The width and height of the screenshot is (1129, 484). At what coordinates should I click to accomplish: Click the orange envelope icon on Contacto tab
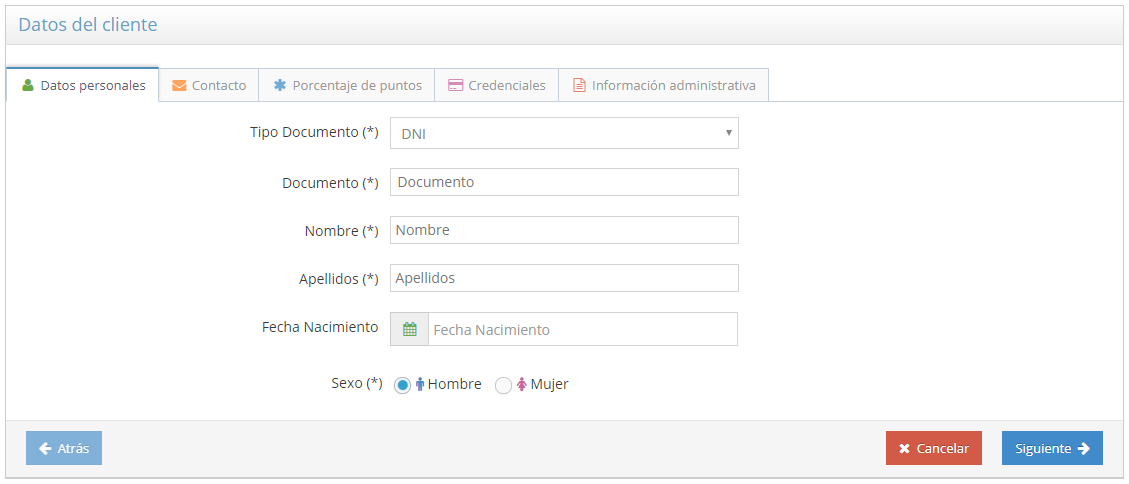click(179, 85)
